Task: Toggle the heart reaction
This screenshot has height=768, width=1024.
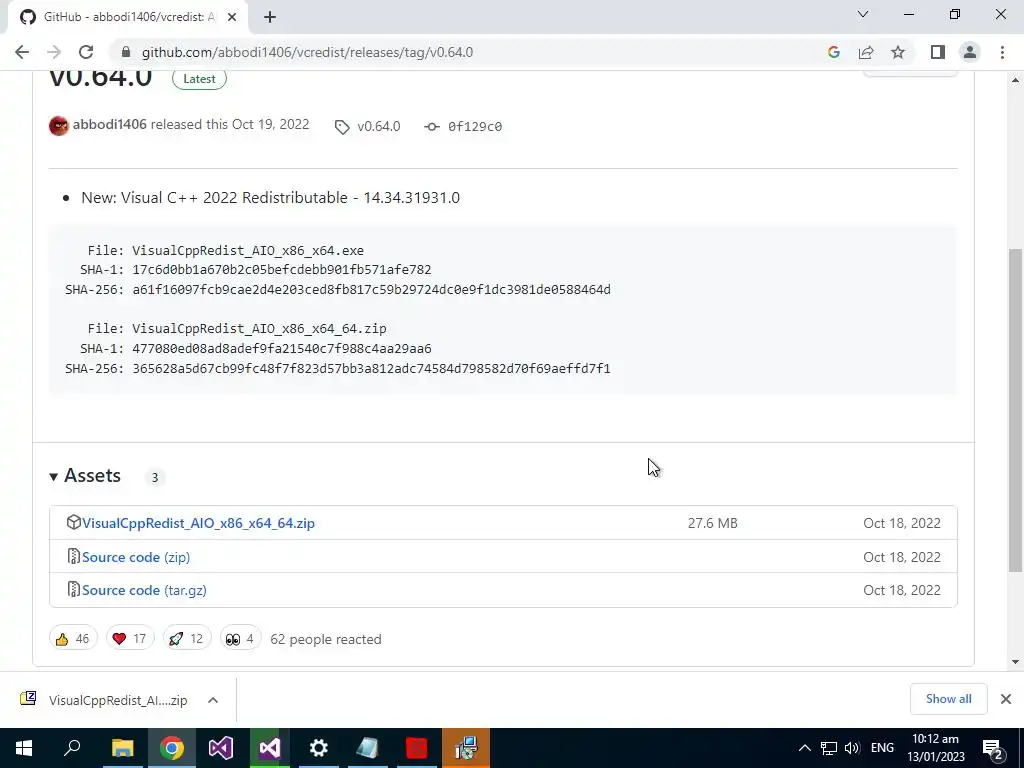Action: [130, 639]
